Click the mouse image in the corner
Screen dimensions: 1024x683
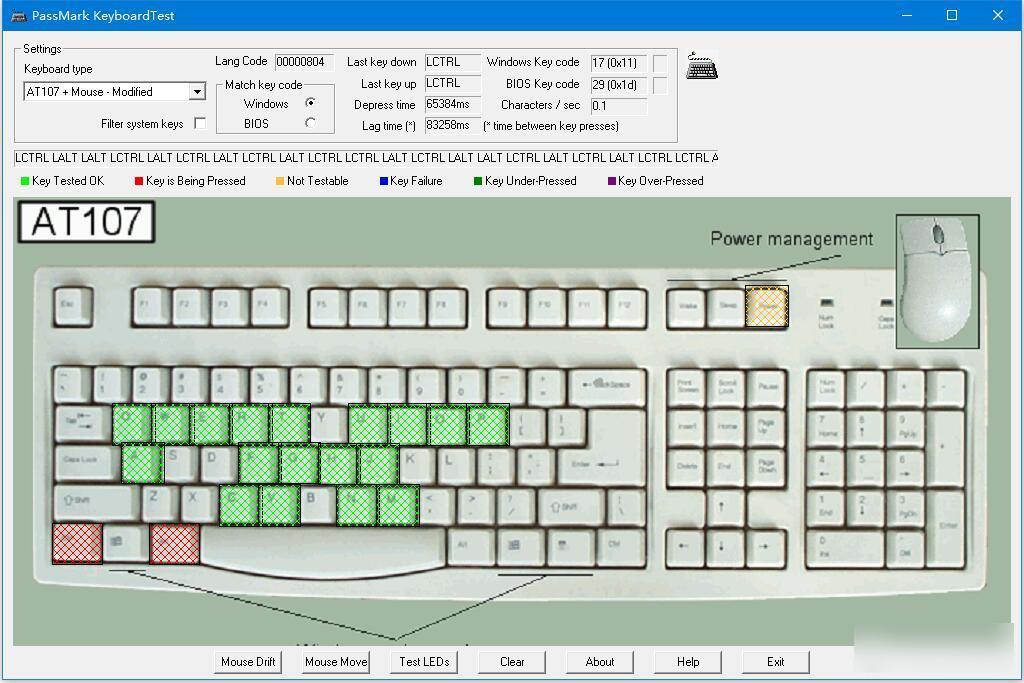coord(937,281)
